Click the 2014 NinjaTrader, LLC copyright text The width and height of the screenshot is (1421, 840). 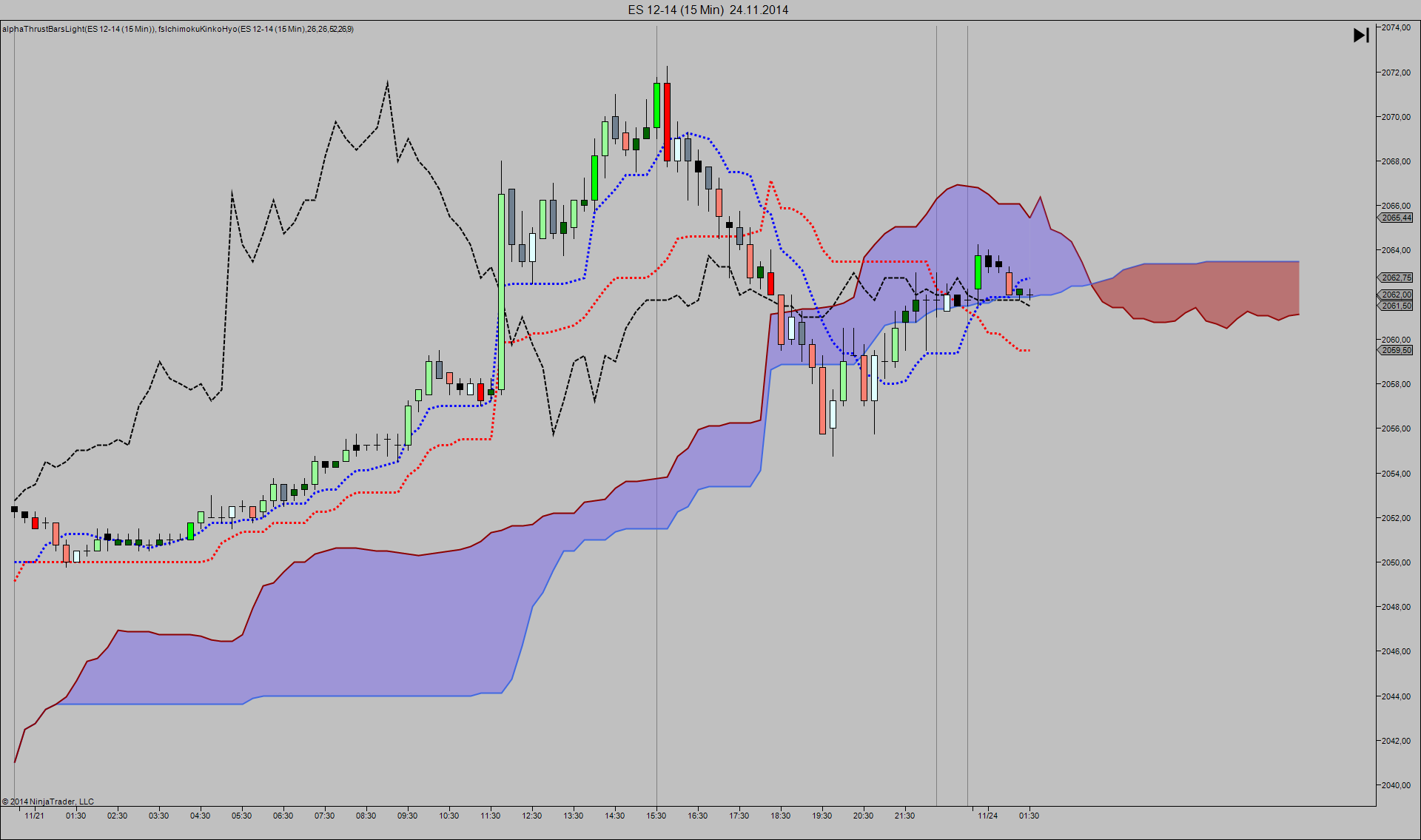49,802
